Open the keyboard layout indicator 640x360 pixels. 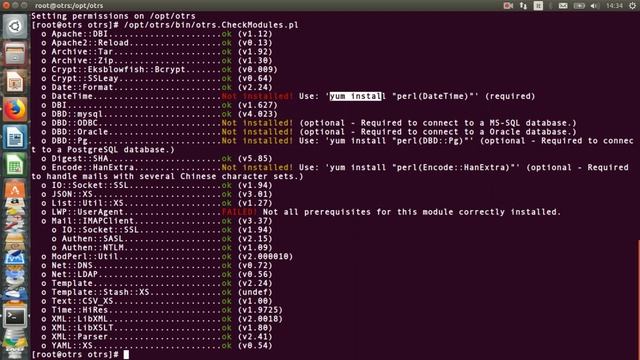(x=538, y=5)
